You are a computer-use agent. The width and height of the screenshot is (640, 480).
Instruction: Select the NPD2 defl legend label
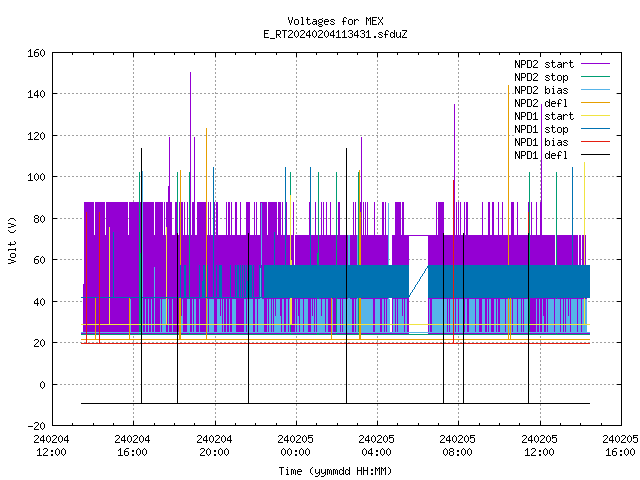pos(541,103)
